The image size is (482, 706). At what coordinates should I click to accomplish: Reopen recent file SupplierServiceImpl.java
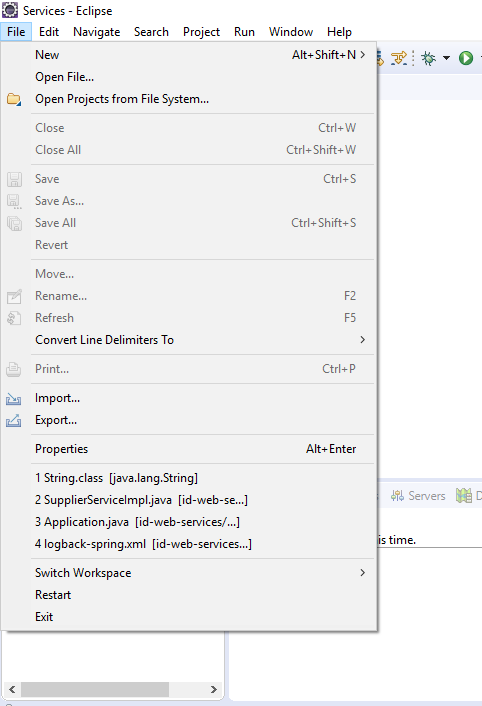[189, 500]
